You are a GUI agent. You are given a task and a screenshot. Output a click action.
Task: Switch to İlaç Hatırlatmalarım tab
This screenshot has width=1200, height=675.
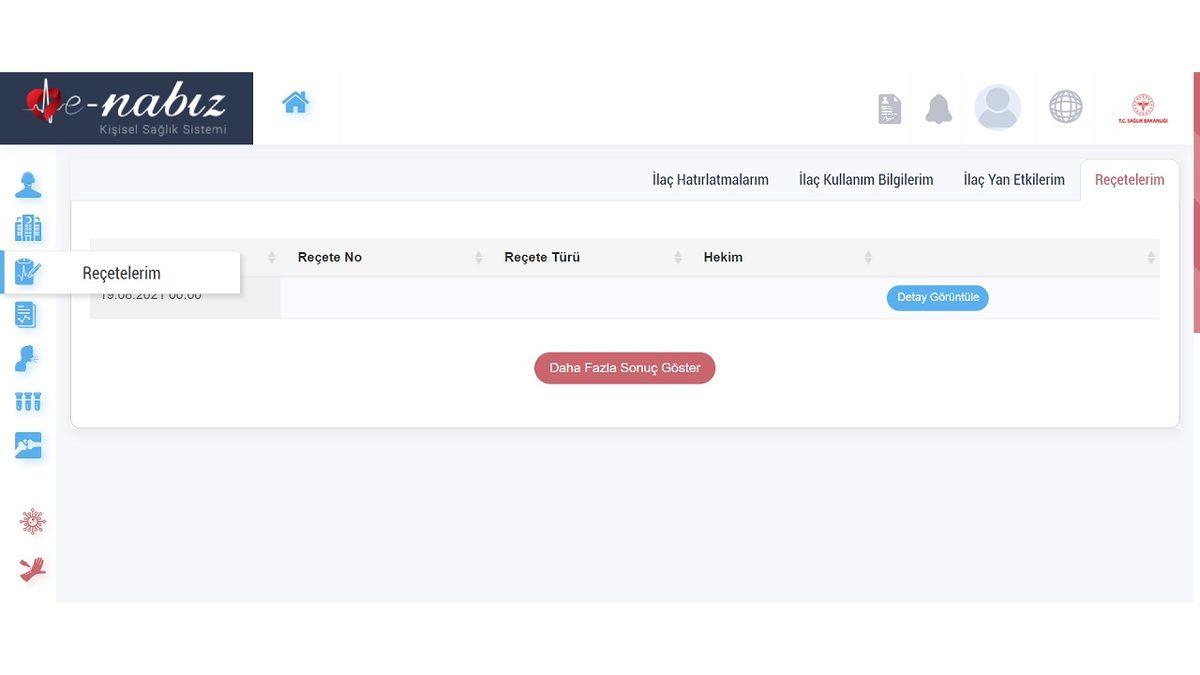click(x=710, y=180)
